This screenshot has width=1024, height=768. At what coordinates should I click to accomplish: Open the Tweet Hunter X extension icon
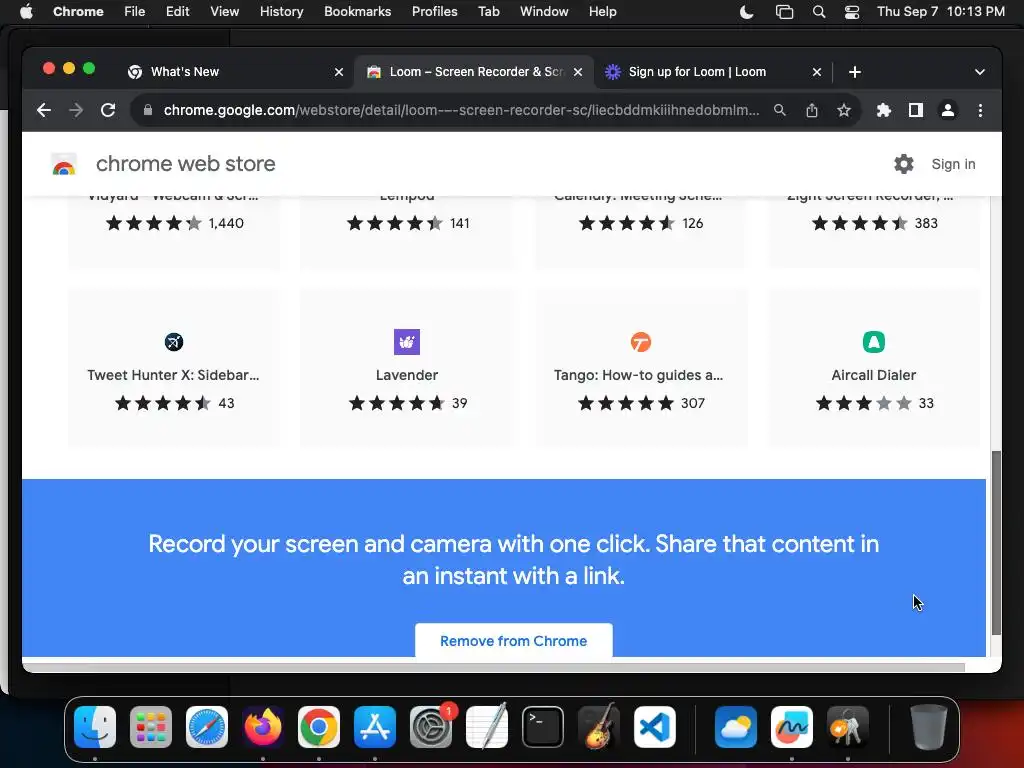174,342
